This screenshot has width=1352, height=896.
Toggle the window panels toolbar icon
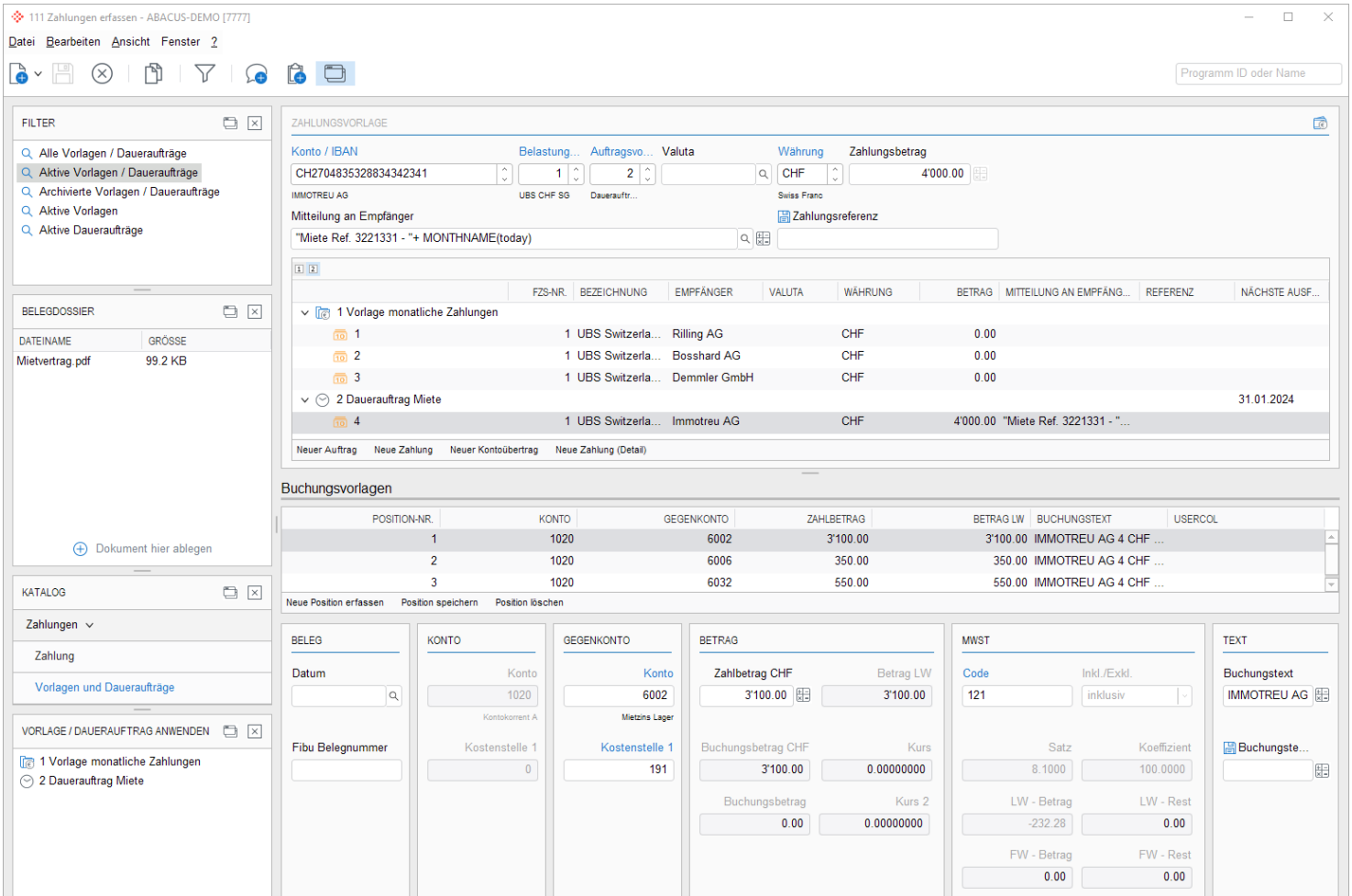pyautogui.click(x=335, y=74)
